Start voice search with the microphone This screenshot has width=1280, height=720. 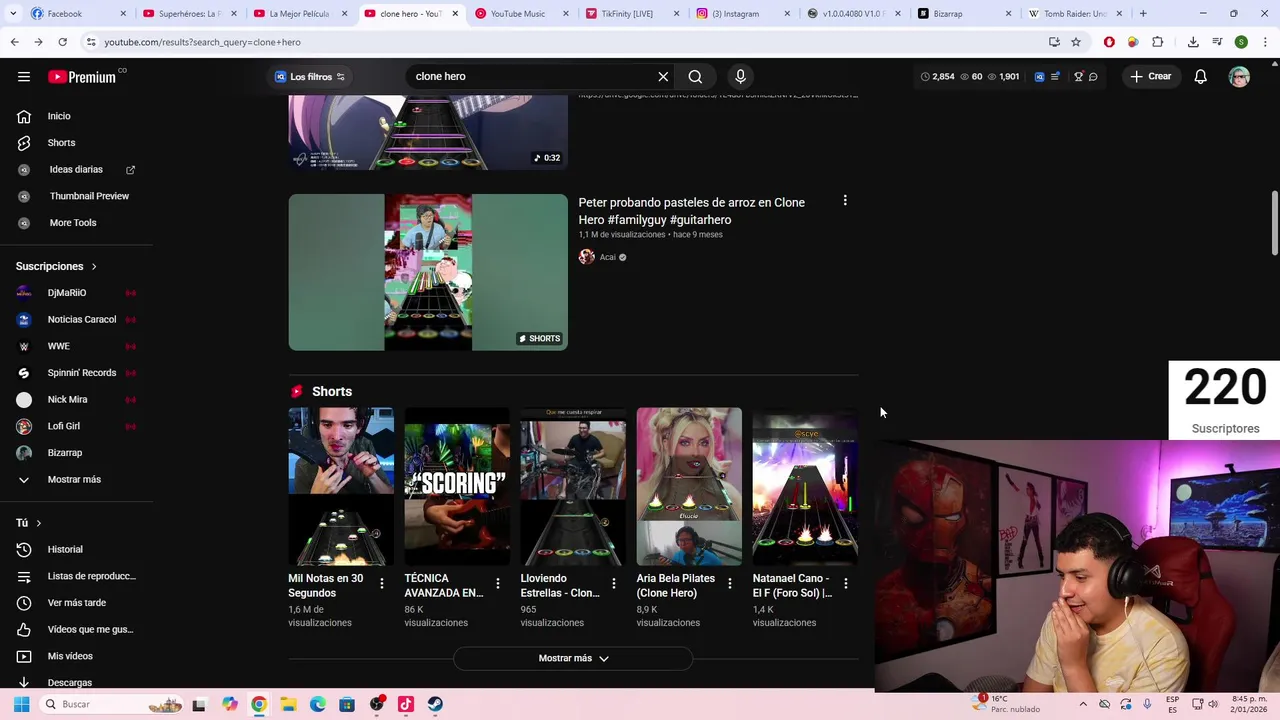tap(740, 76)
